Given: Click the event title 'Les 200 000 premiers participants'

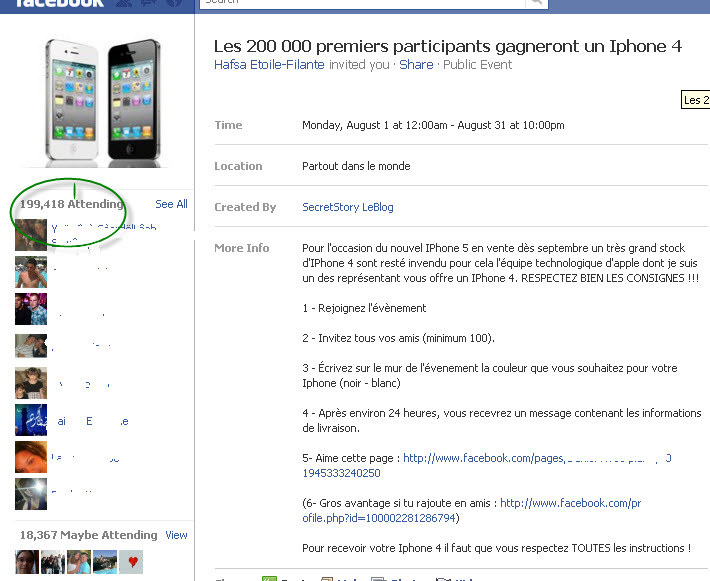Looking at the screenshot, I should (x=447, y=46).
